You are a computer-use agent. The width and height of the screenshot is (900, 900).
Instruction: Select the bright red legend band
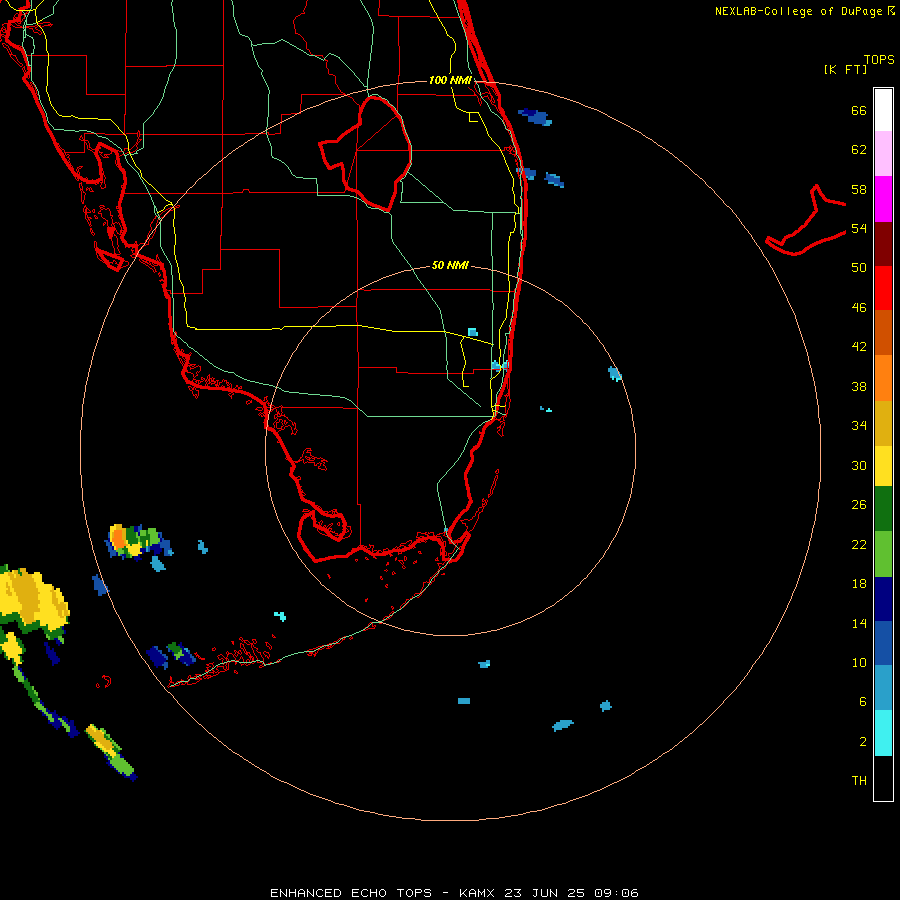pyautogui.click(x=883, y=288)
